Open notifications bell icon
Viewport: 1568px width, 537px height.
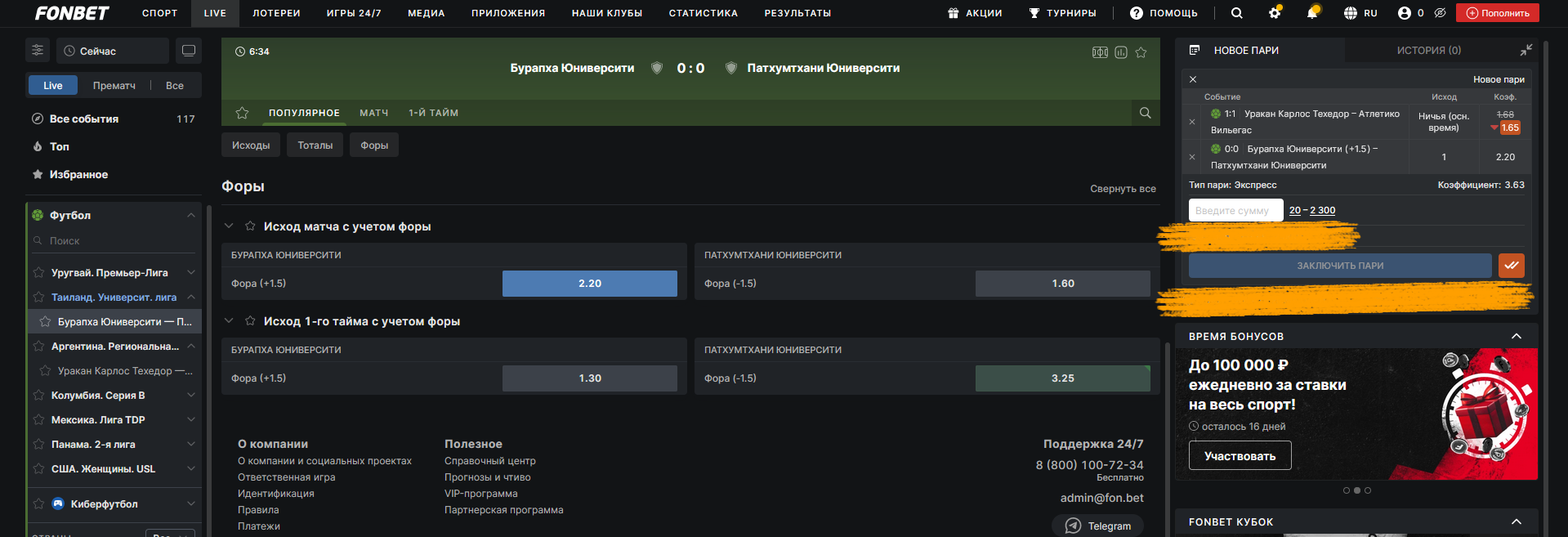[1312, 13]
